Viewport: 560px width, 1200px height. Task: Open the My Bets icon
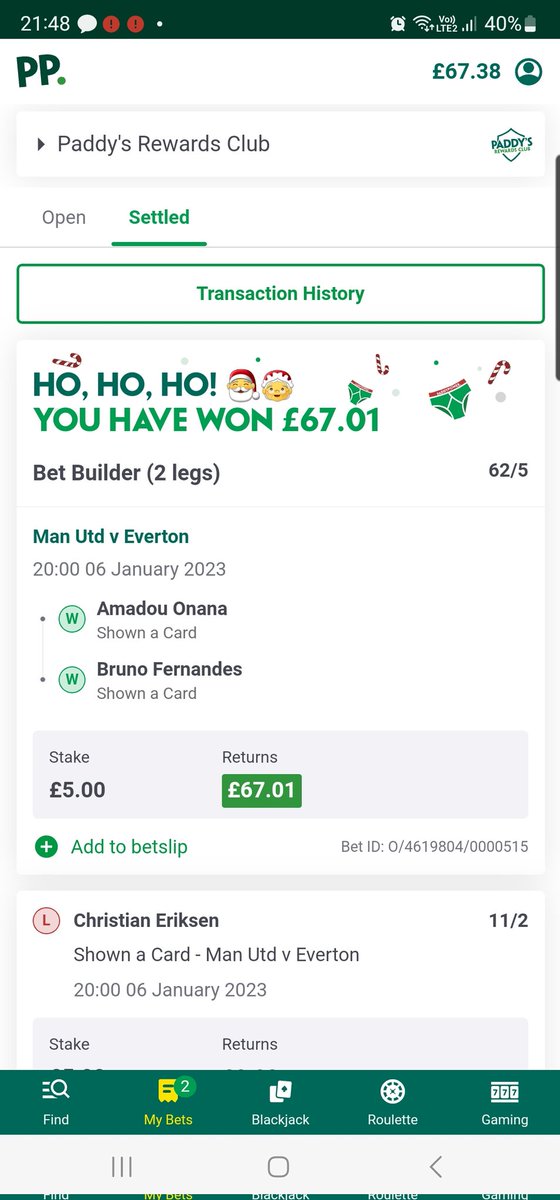pyautogui.click(x=168, y=1090)
